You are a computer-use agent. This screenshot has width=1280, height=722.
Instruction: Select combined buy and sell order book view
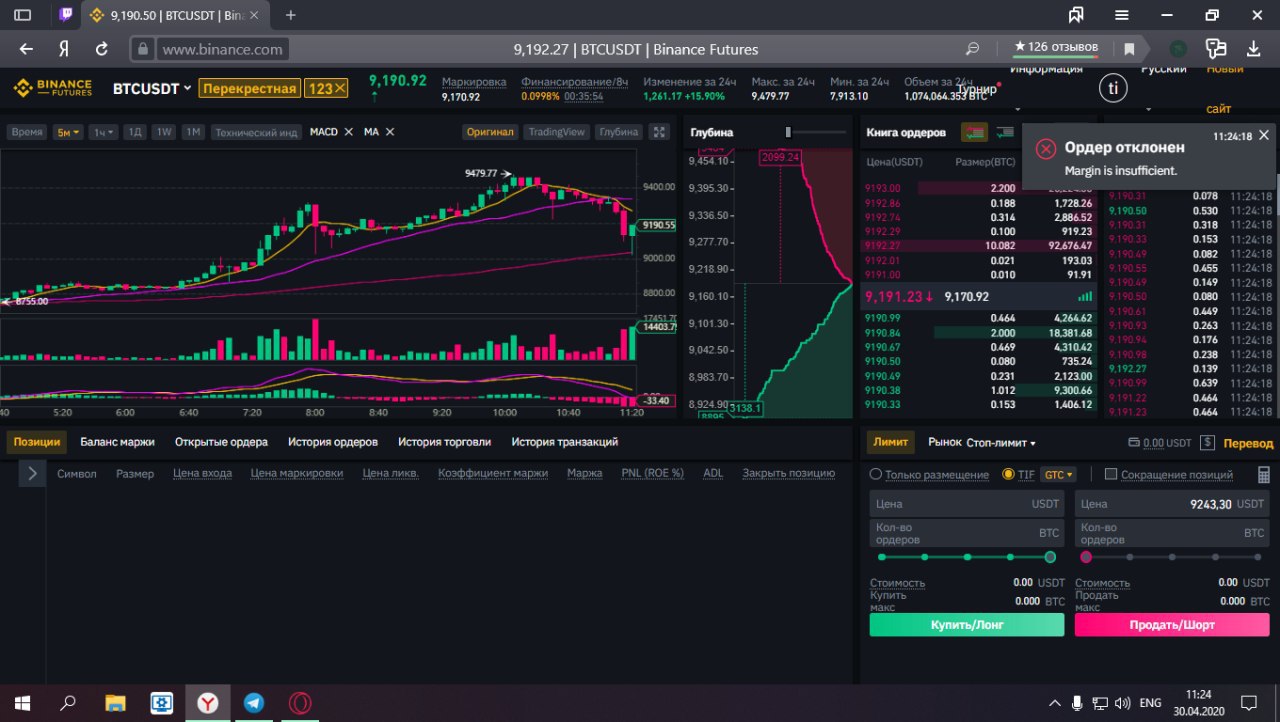[x=974, y=132]
